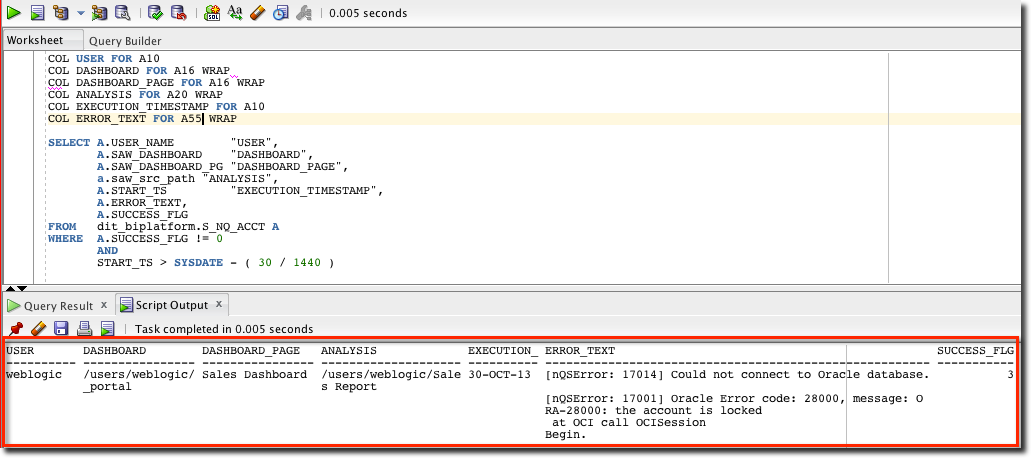This screenshot has width=1031, height=458.
Task: Save script output using the floppy disk icon
Action: pyautogui.click(x=61, y=328)
